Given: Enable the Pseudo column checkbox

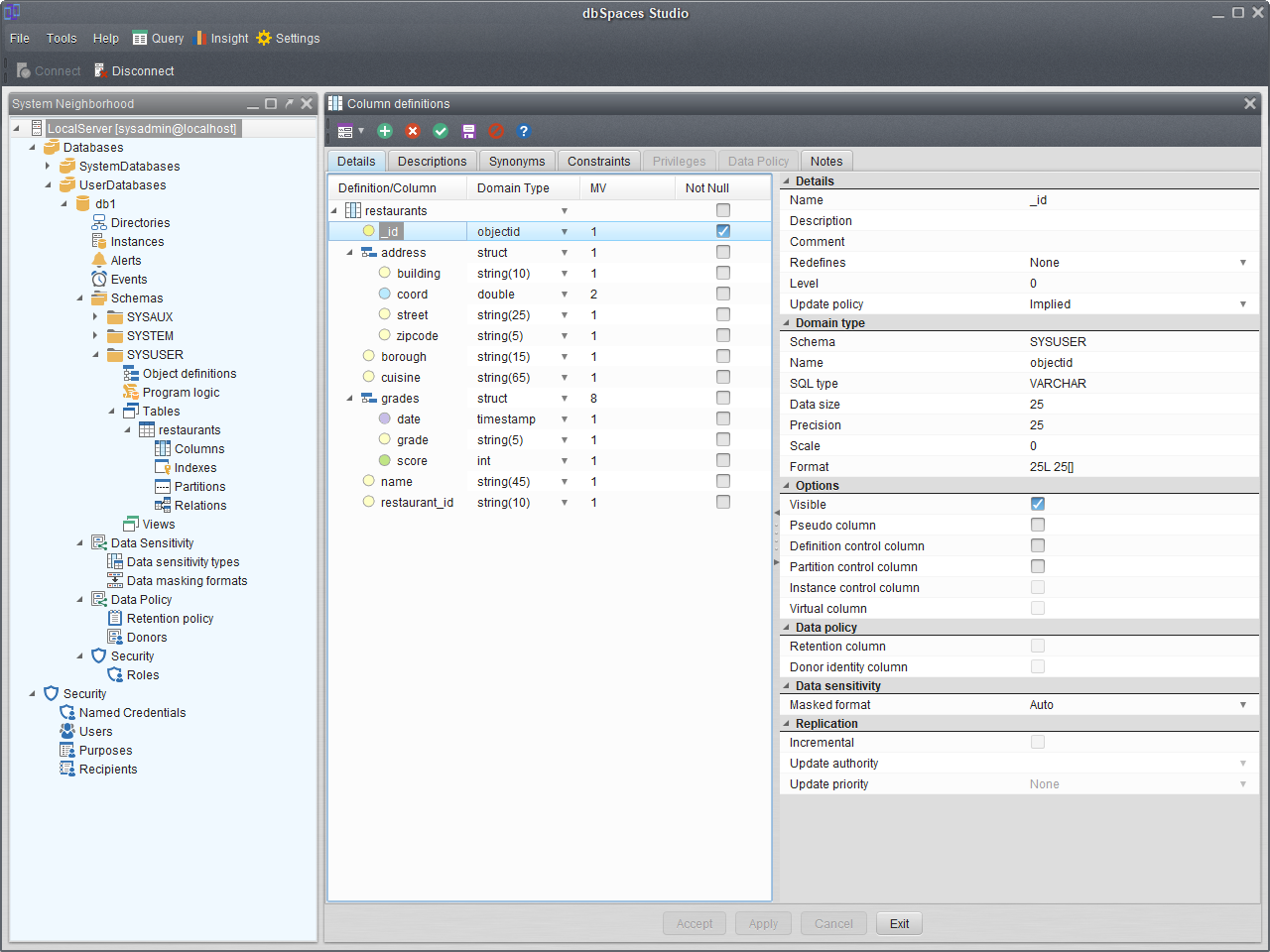Looking at the screenshot, I should coord(1038,526).
